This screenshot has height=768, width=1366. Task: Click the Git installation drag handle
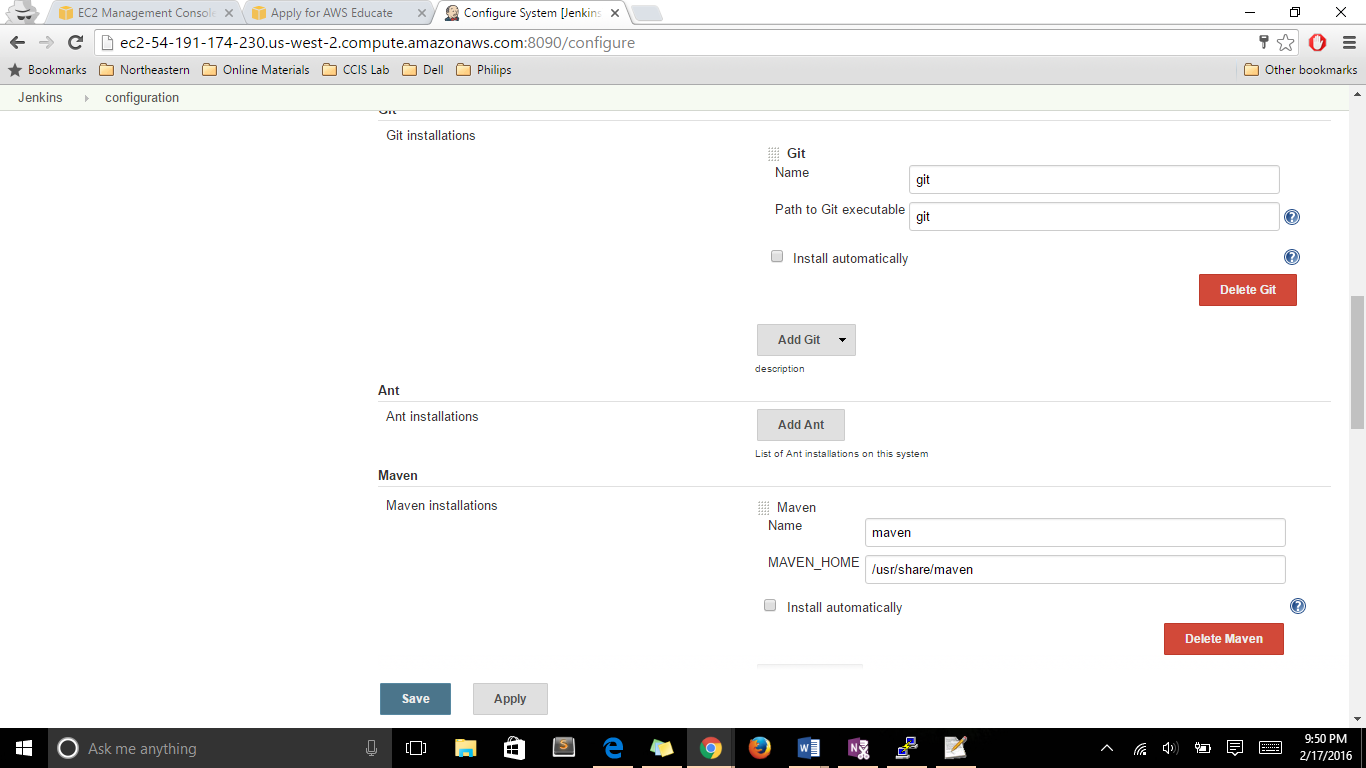tap(773, 154)
